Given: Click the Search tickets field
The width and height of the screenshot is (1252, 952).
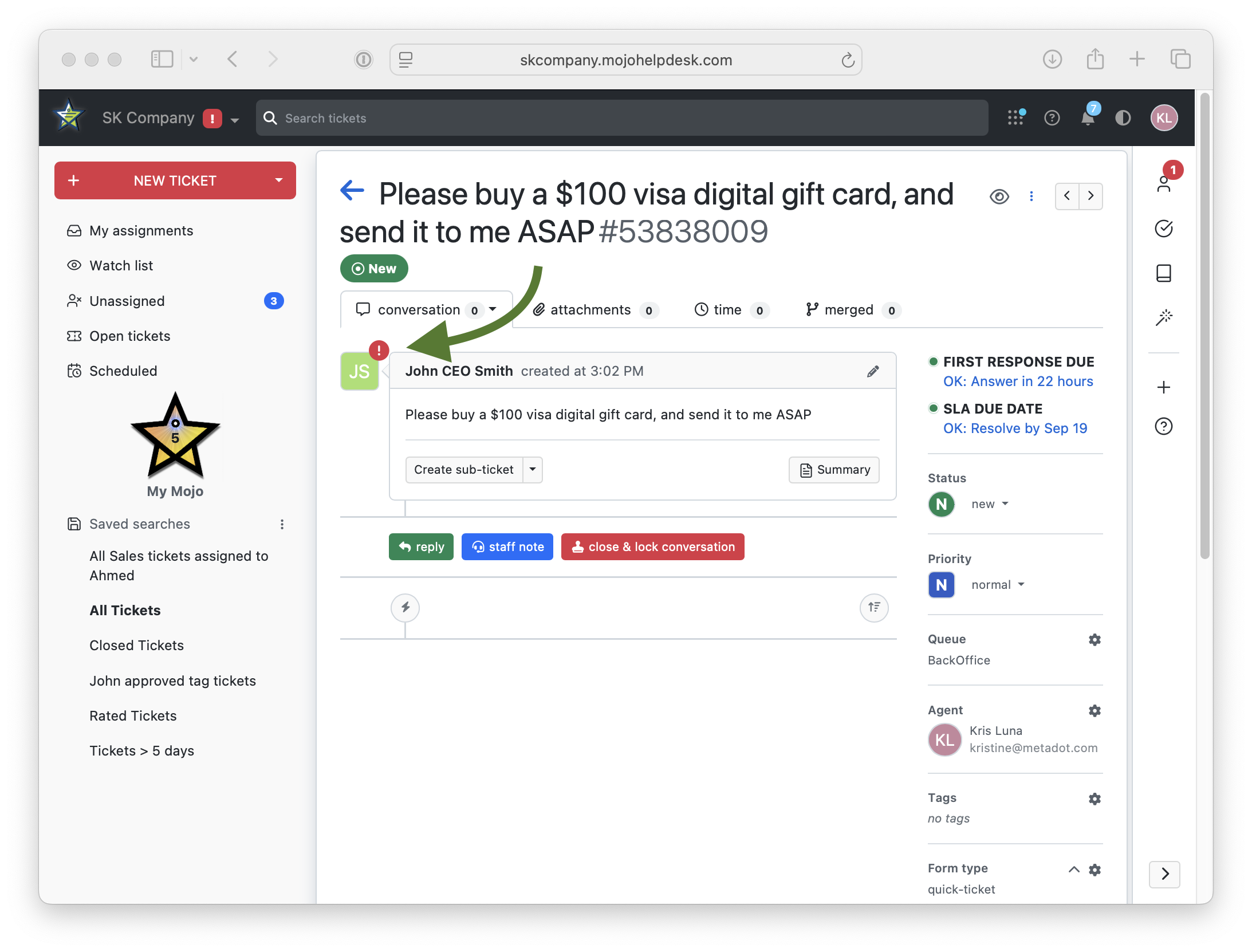Looking at the screenshot, I should [x=622, y=118].
